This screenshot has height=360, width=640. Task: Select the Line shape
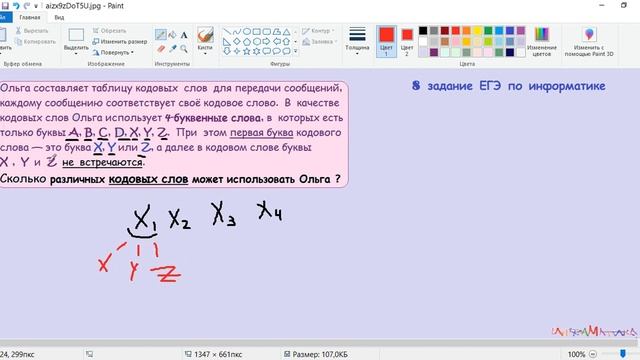click(227, 31)
